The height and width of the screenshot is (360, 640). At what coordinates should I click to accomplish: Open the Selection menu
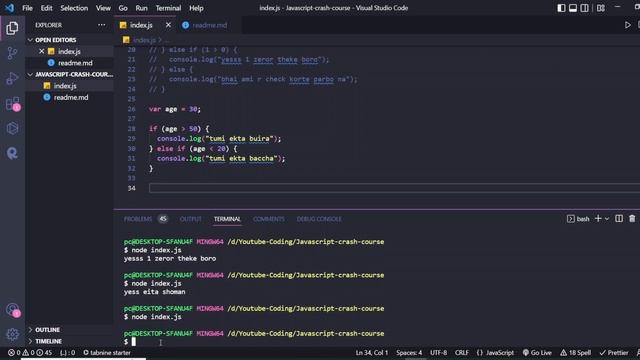(74, 8)
